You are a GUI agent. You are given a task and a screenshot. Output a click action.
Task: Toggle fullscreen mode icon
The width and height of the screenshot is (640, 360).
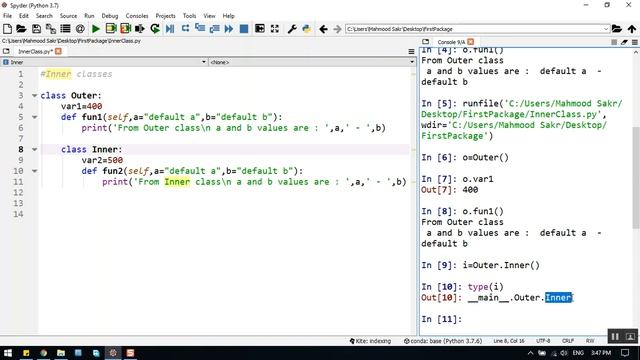click(x=275, y=29)
